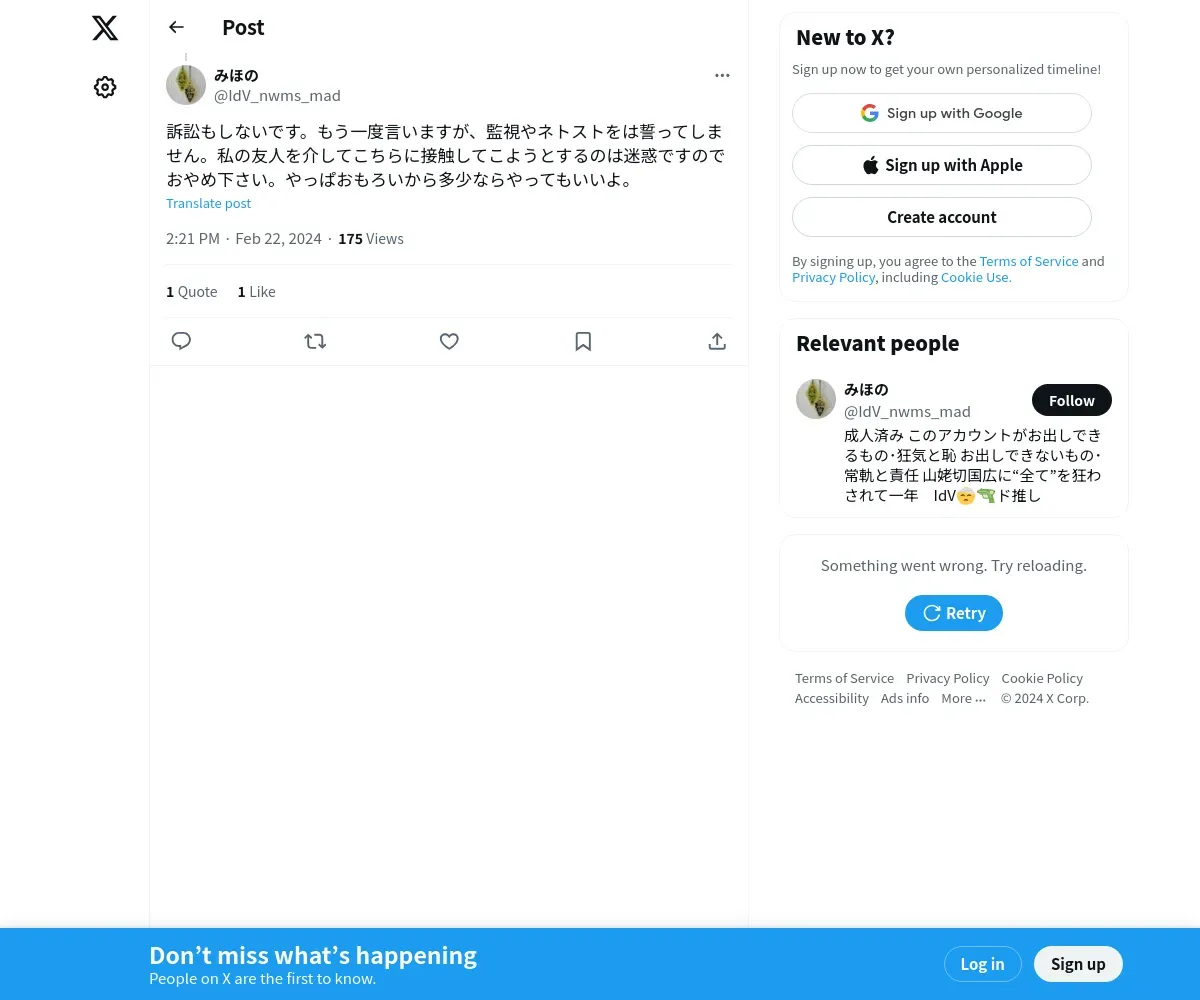The width and height of the screenshot is (1200, 1000).
Task: Click the Log in button
Action: point(982,964)
